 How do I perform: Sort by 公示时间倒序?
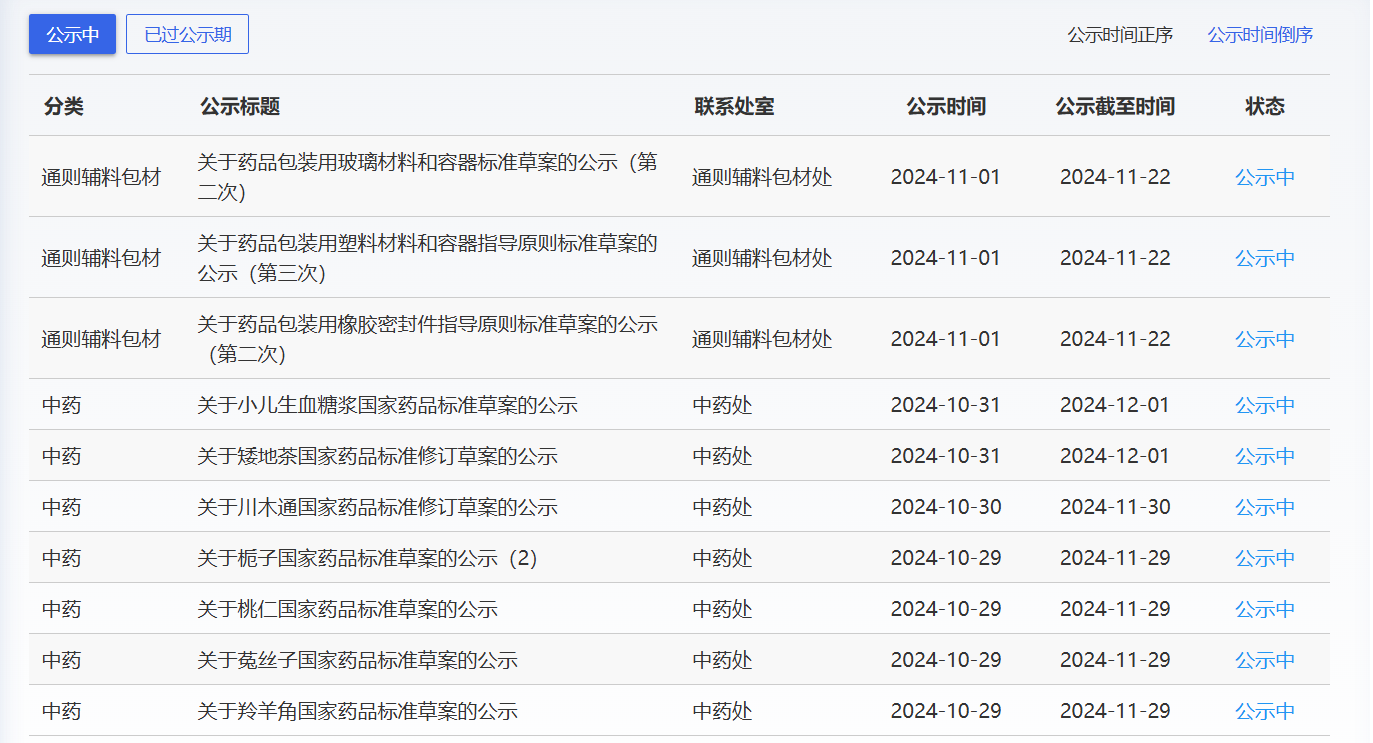pos(1259,35)
